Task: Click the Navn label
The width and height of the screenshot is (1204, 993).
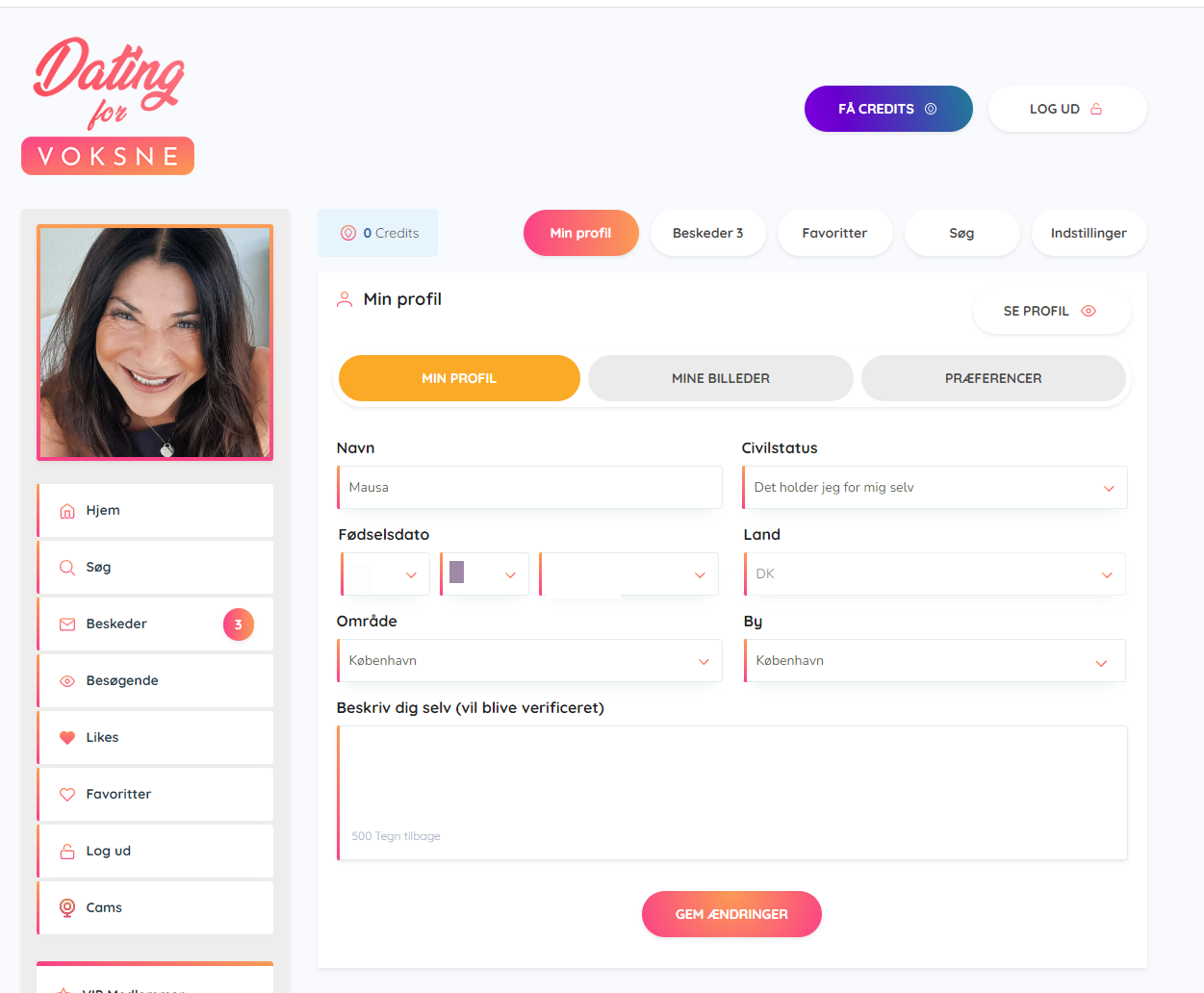Action: [356, 448]
